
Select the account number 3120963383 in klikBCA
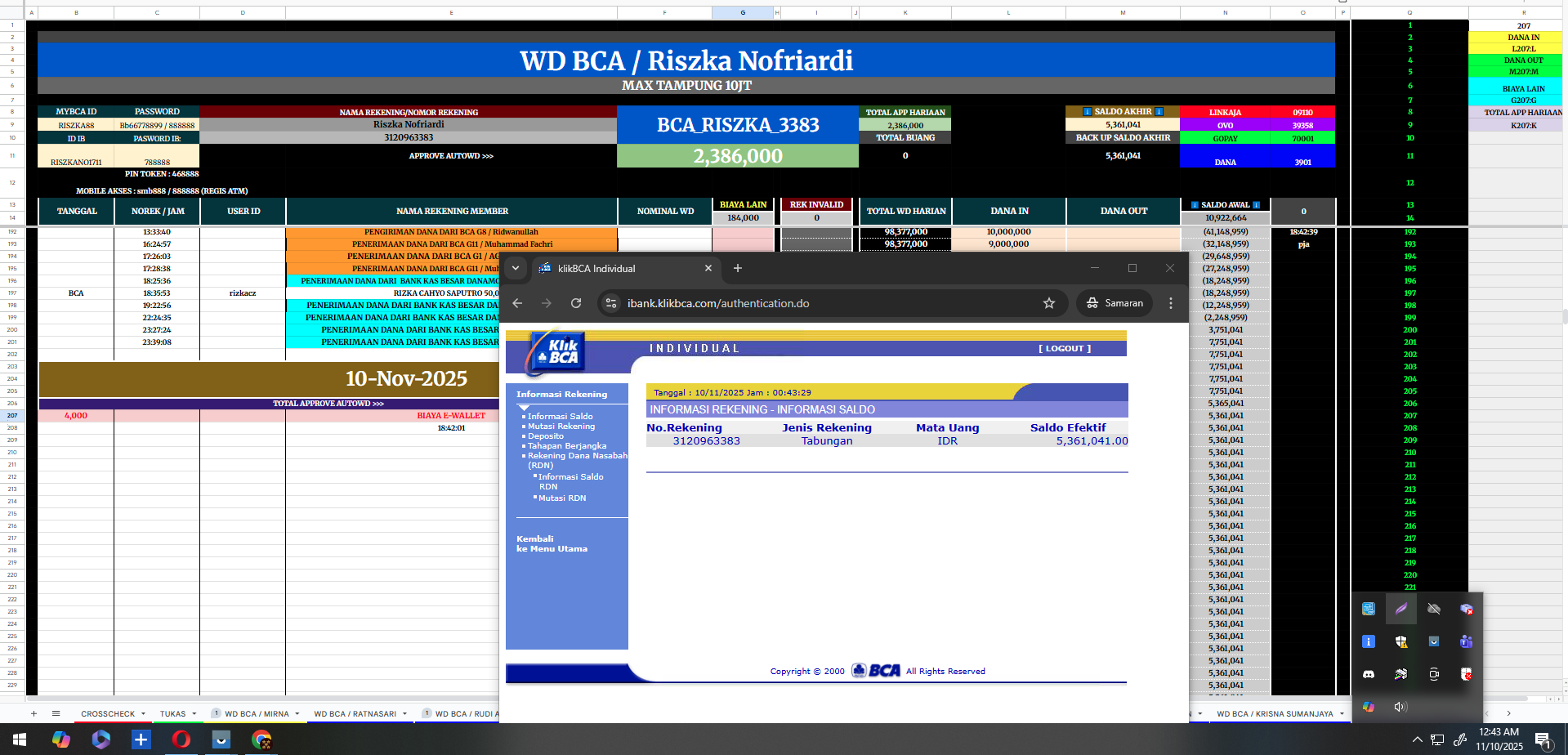(x=707, y=441)
